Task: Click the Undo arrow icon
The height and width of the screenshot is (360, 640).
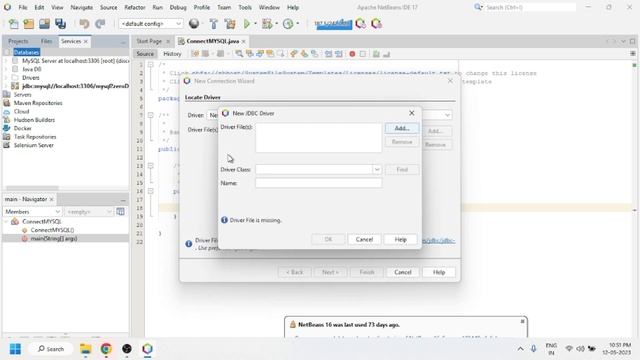Action: coord(84,24)
